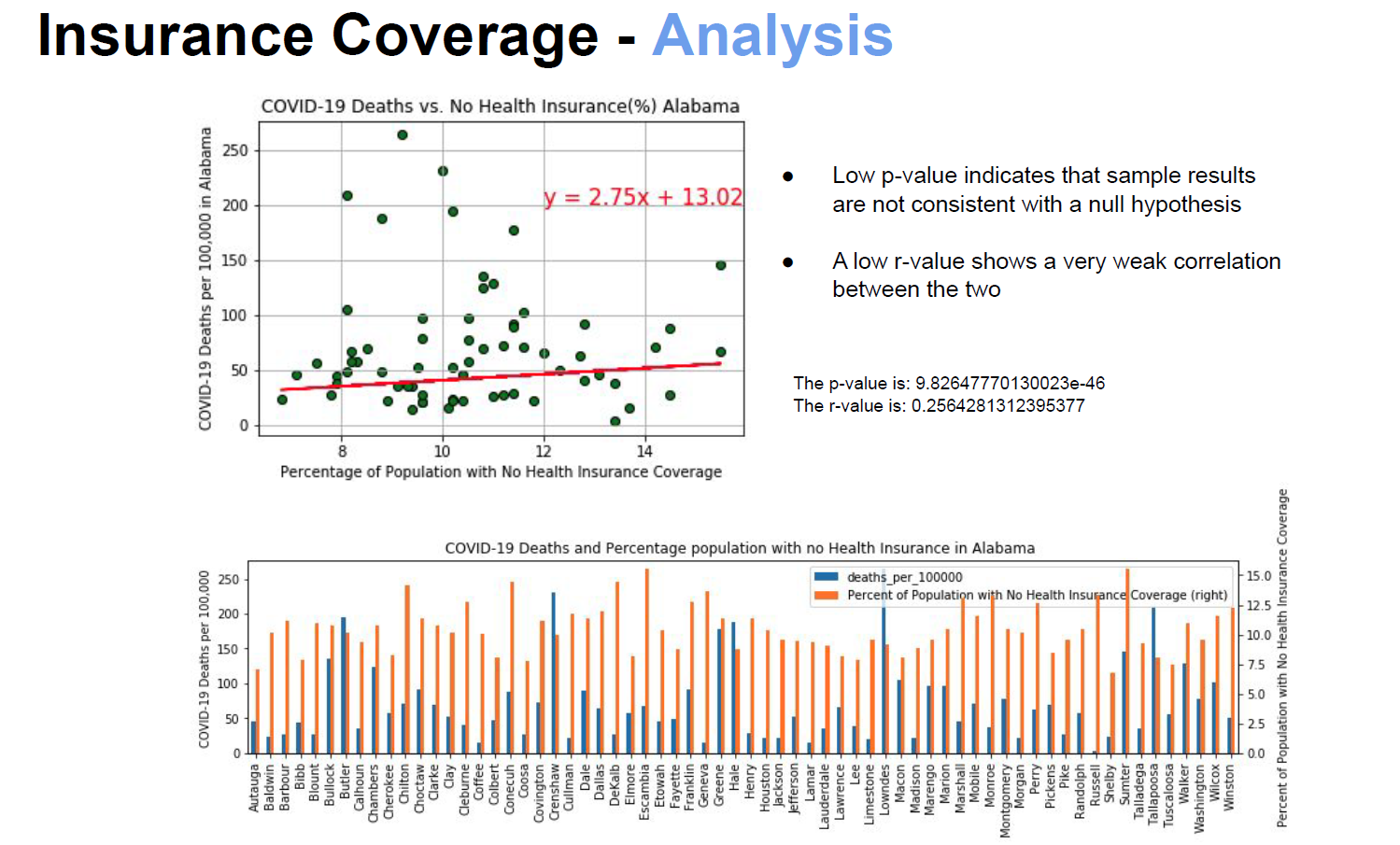
Task: Click the "Madison" county label
Action: 914,787
